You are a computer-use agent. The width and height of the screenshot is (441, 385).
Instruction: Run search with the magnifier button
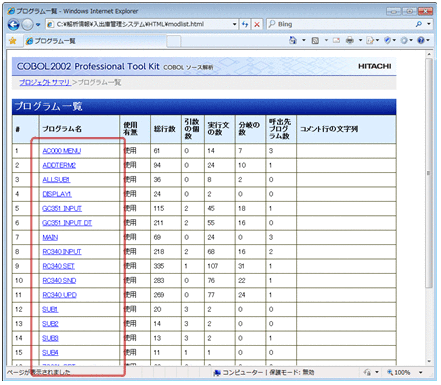pos(419,24)
